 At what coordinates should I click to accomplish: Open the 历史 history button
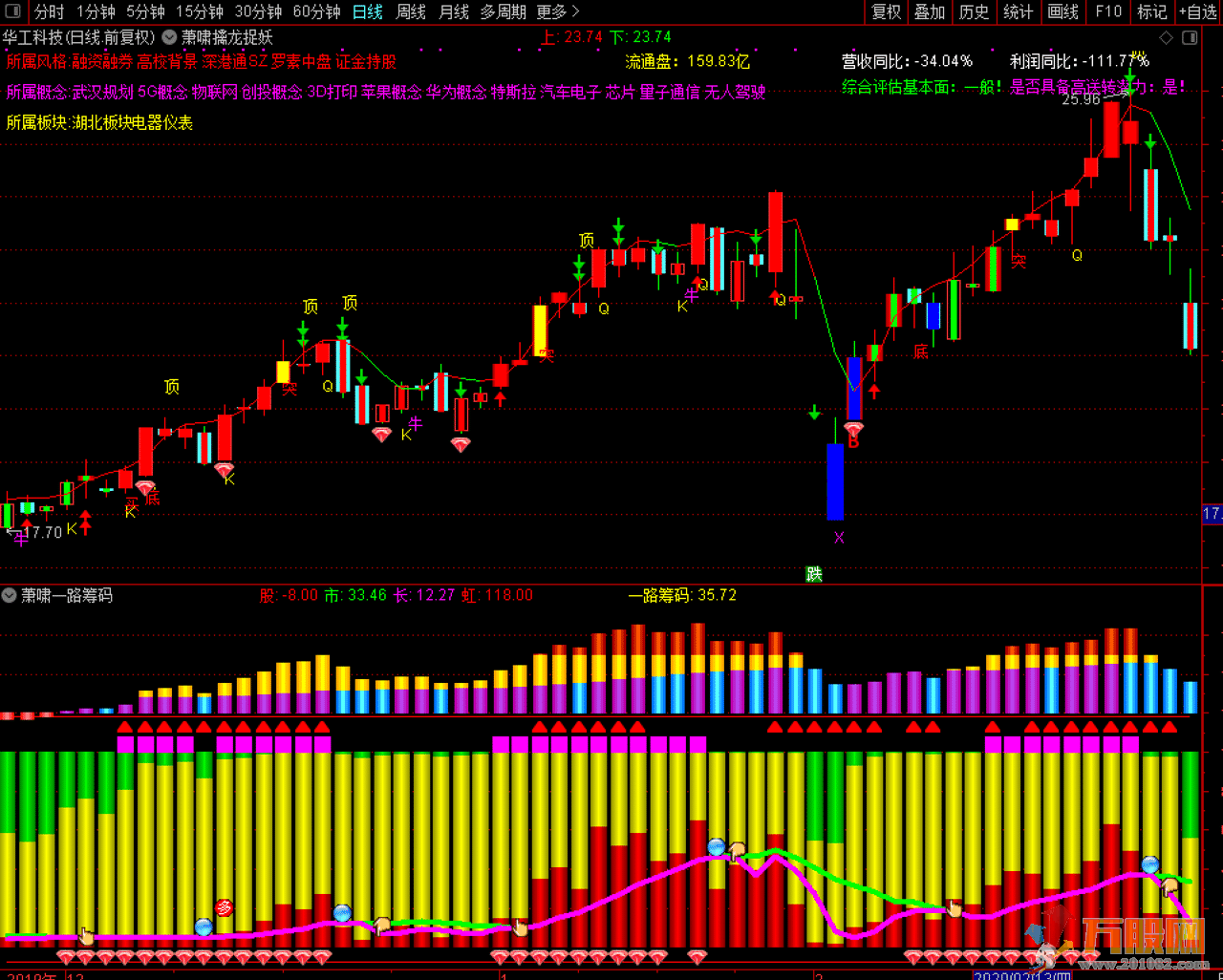974,11
